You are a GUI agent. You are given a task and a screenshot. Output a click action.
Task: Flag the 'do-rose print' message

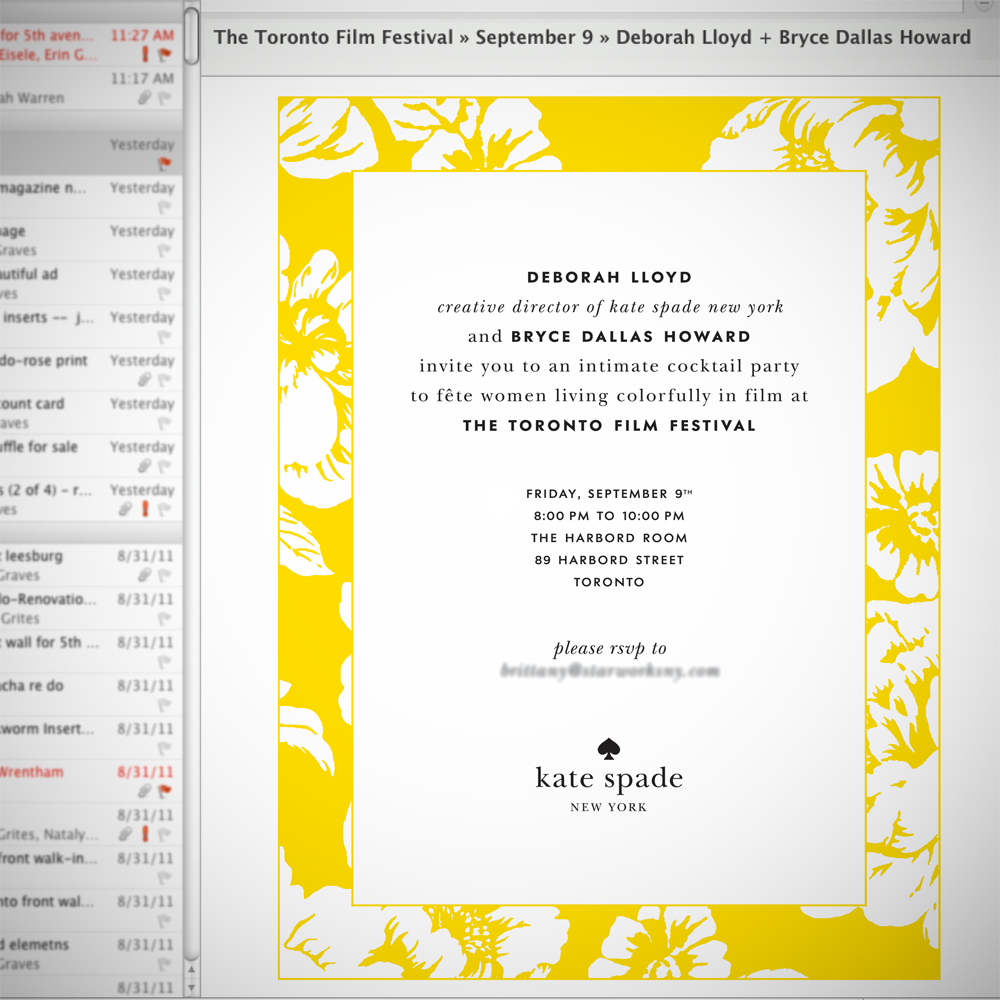tap(165, 380)
